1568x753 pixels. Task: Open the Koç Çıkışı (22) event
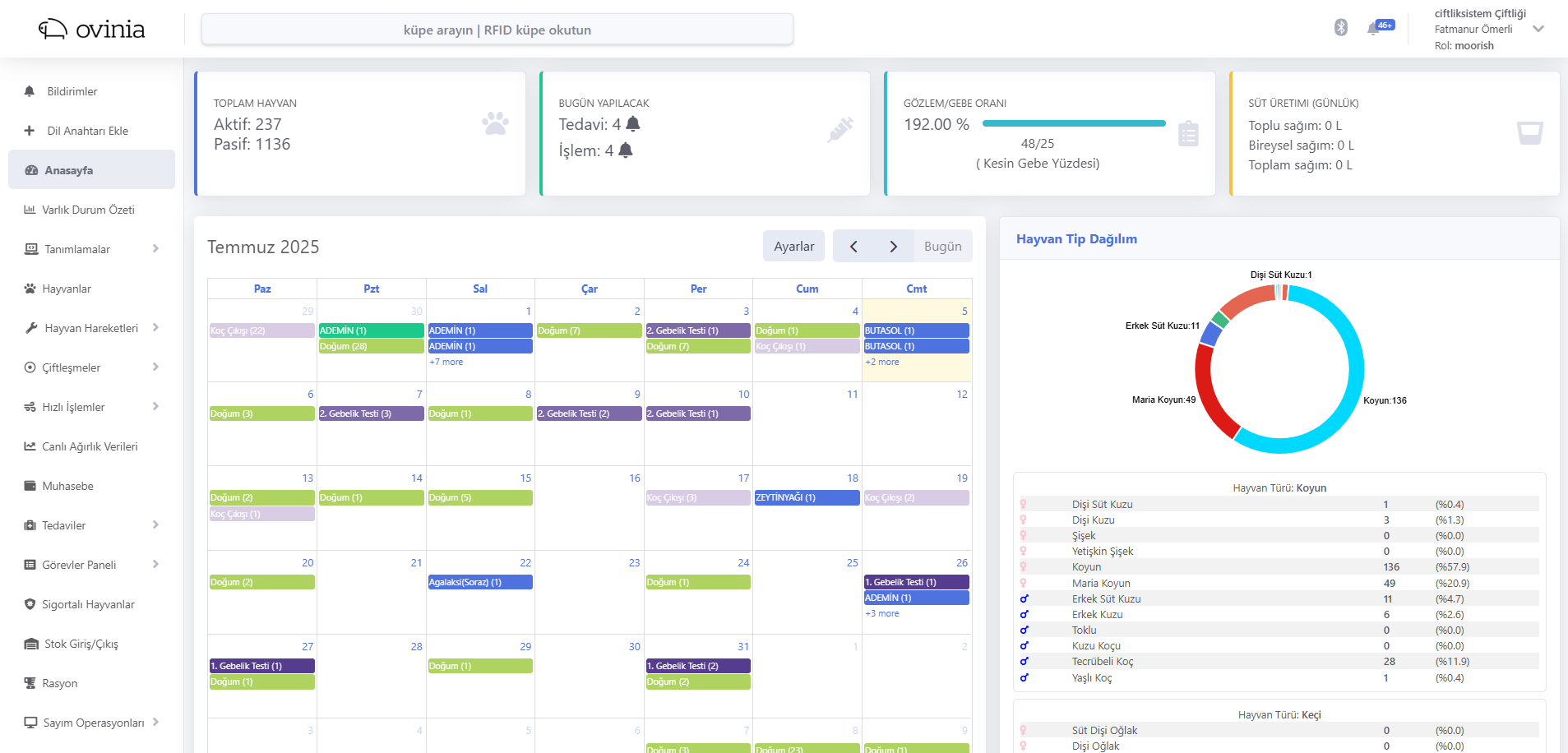262,330
